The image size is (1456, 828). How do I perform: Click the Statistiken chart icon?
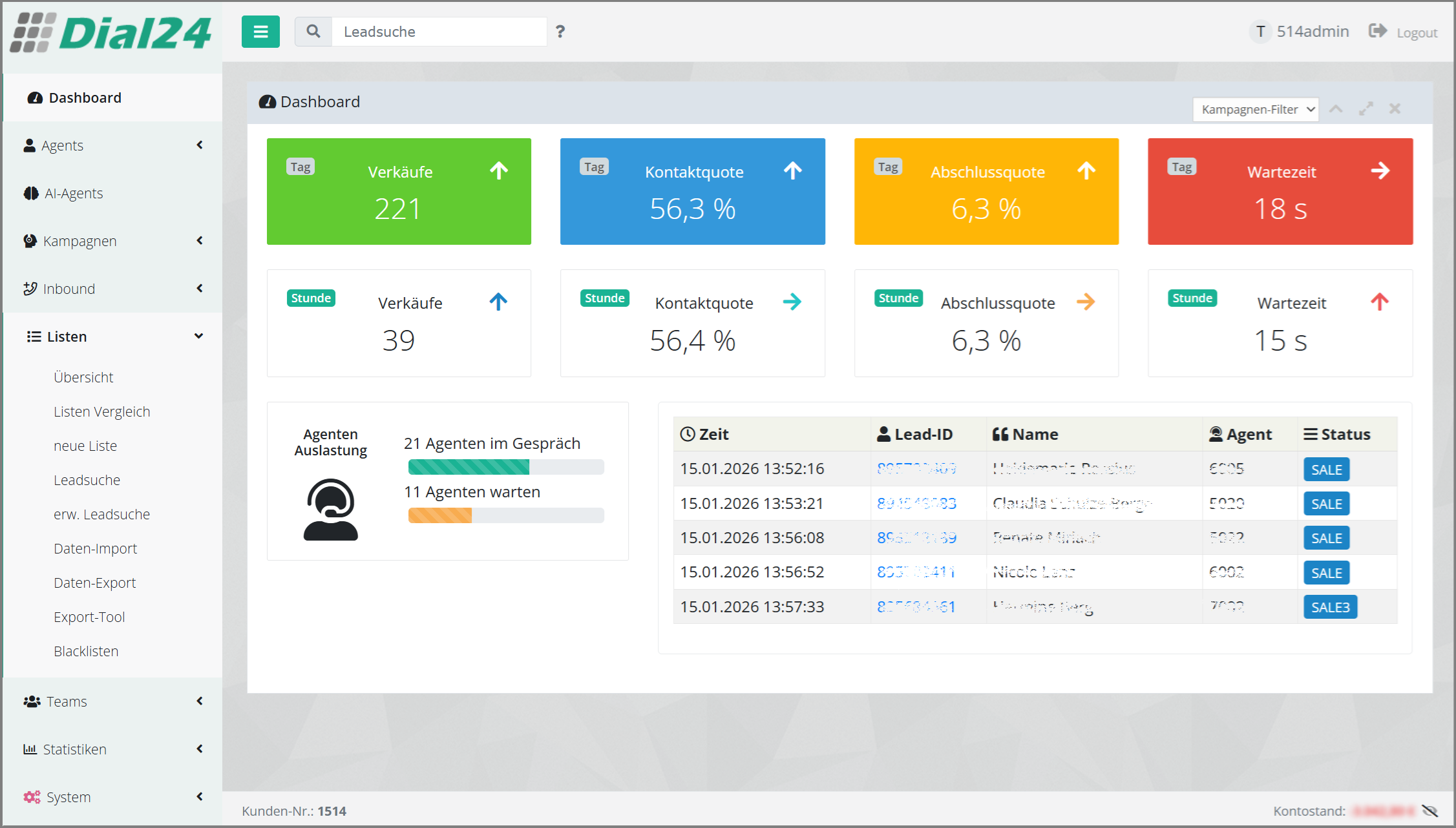click(x=30, y=749)
